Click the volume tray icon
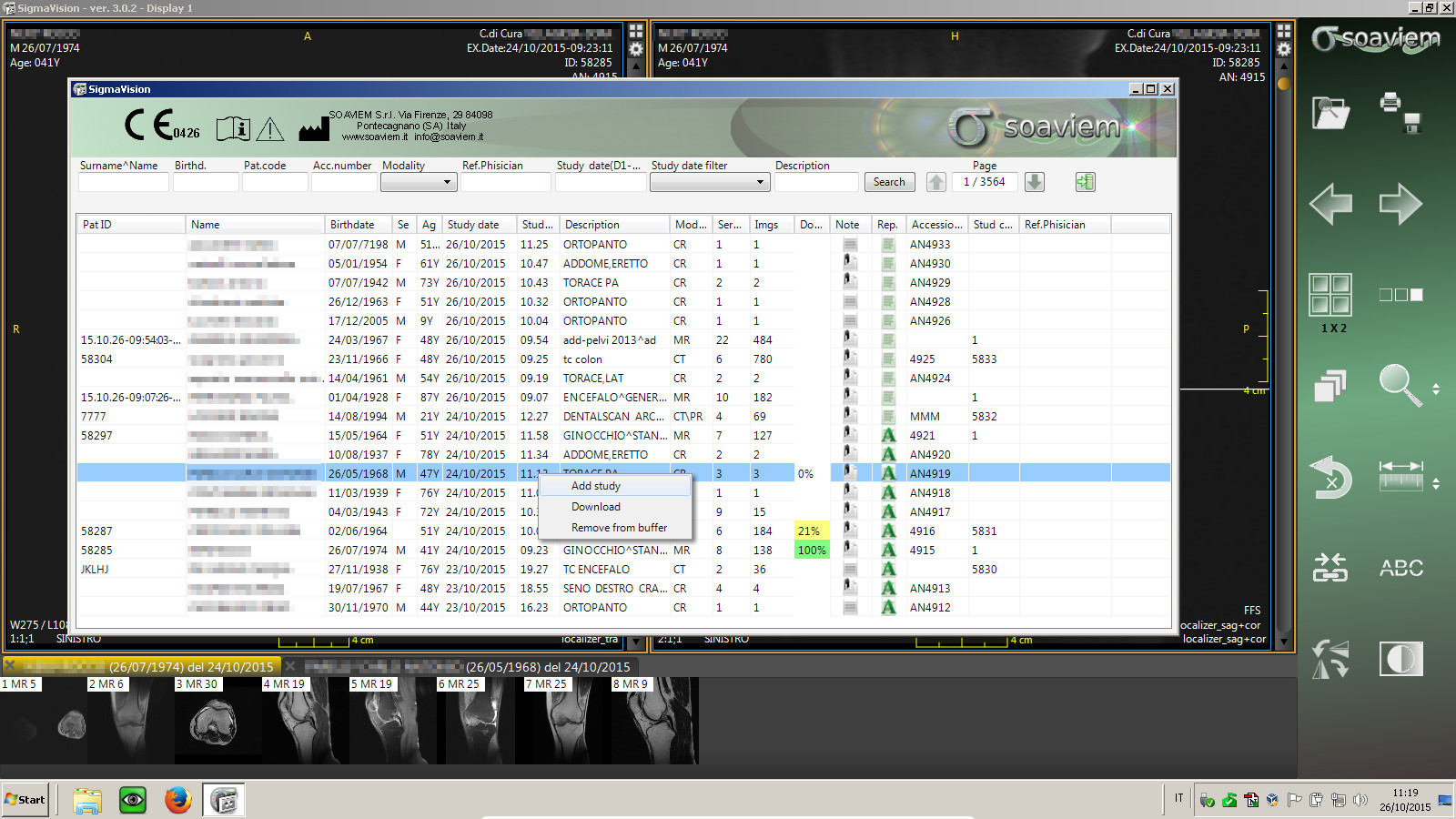The height and width of the screenshot is (819, 1456). 1360,800
